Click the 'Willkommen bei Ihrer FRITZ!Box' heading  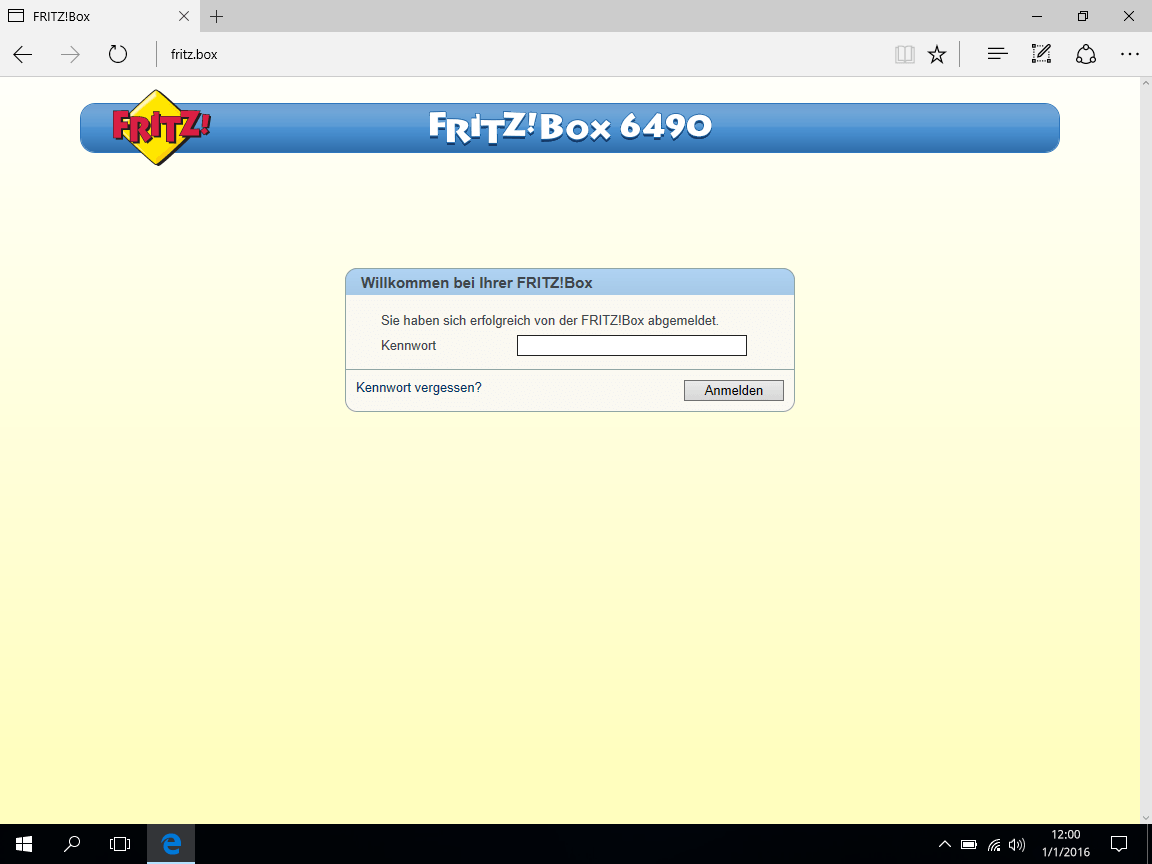tap(476, 283)
